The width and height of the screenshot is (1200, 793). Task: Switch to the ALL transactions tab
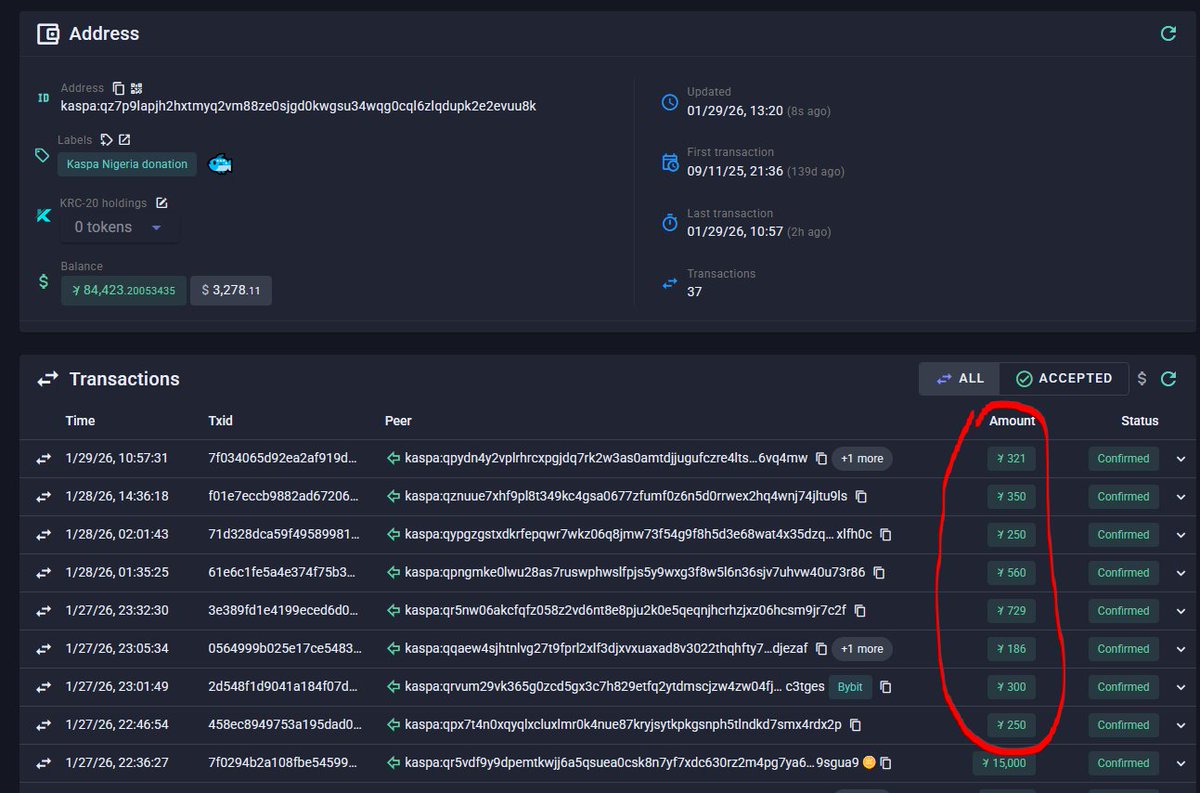pos(960,379)
